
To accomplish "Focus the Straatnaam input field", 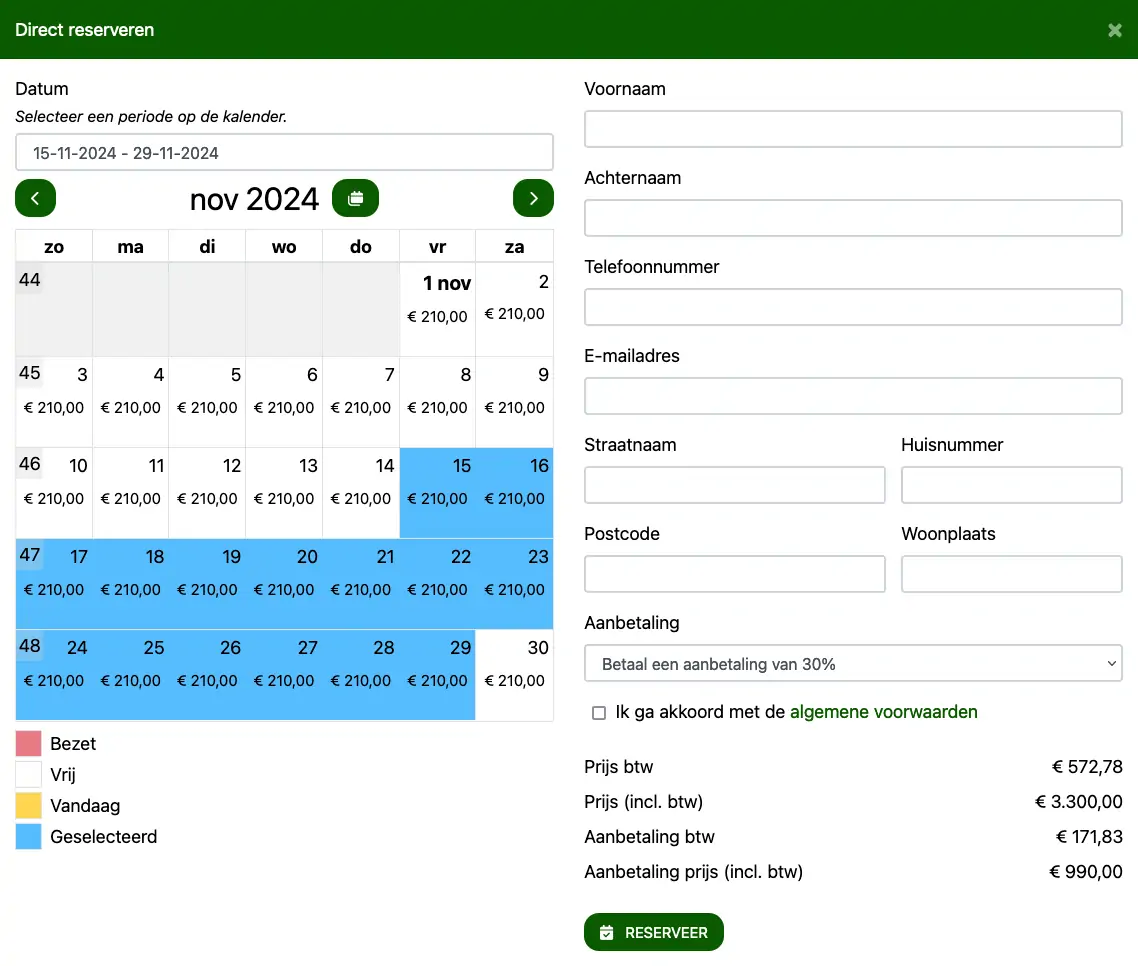I will pos(734,485).
